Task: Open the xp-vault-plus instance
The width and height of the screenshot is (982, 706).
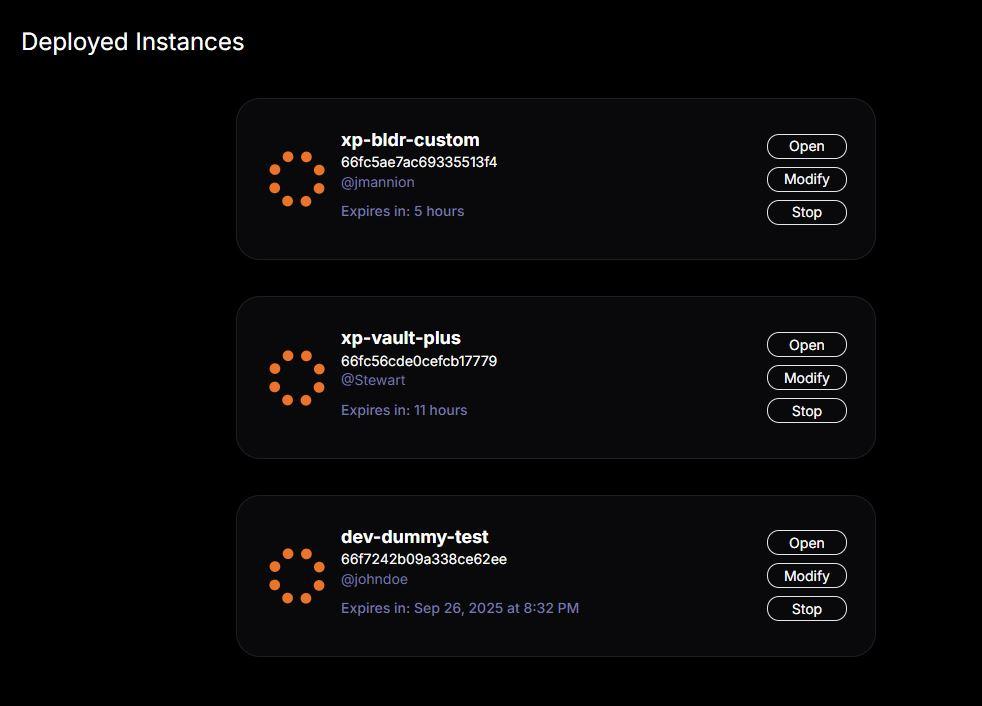Action: [807, 345]
